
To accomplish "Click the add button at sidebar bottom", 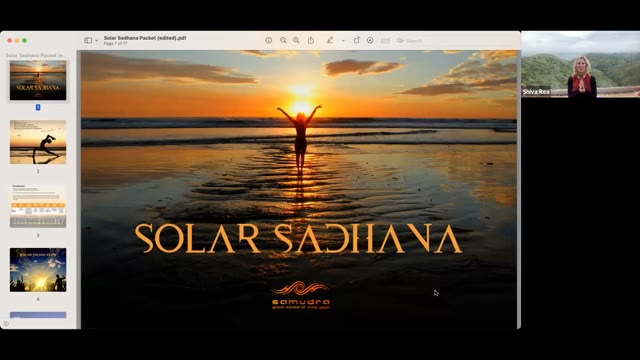I will [6, 324].
